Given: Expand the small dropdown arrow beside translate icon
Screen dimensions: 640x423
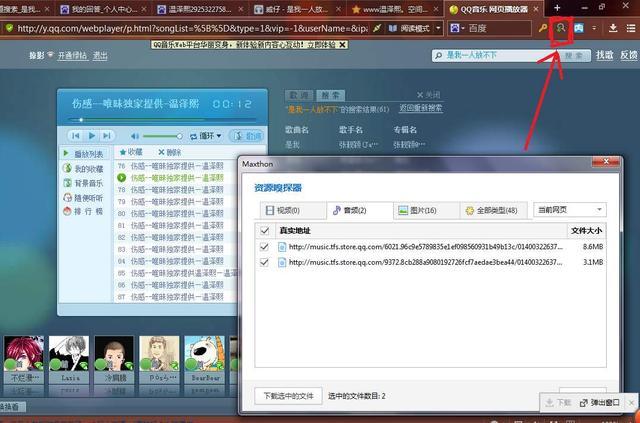Looking at the screenshot, I should coord(594,28).
